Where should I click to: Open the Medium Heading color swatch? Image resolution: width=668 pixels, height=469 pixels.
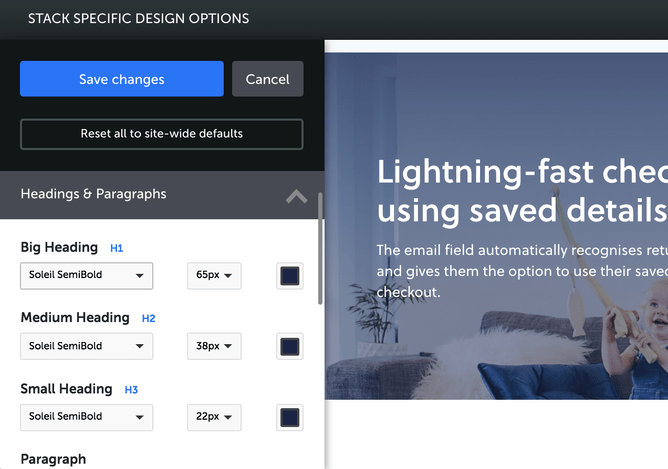pyautogui.click(x=289, y=346)
